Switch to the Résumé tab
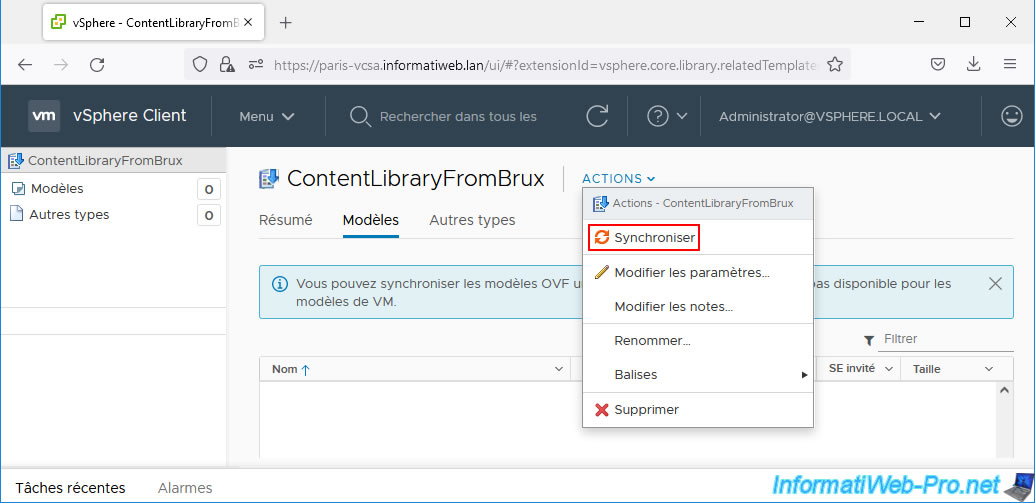This screenshot has height=503, width=1035. [x=285, y=220]
